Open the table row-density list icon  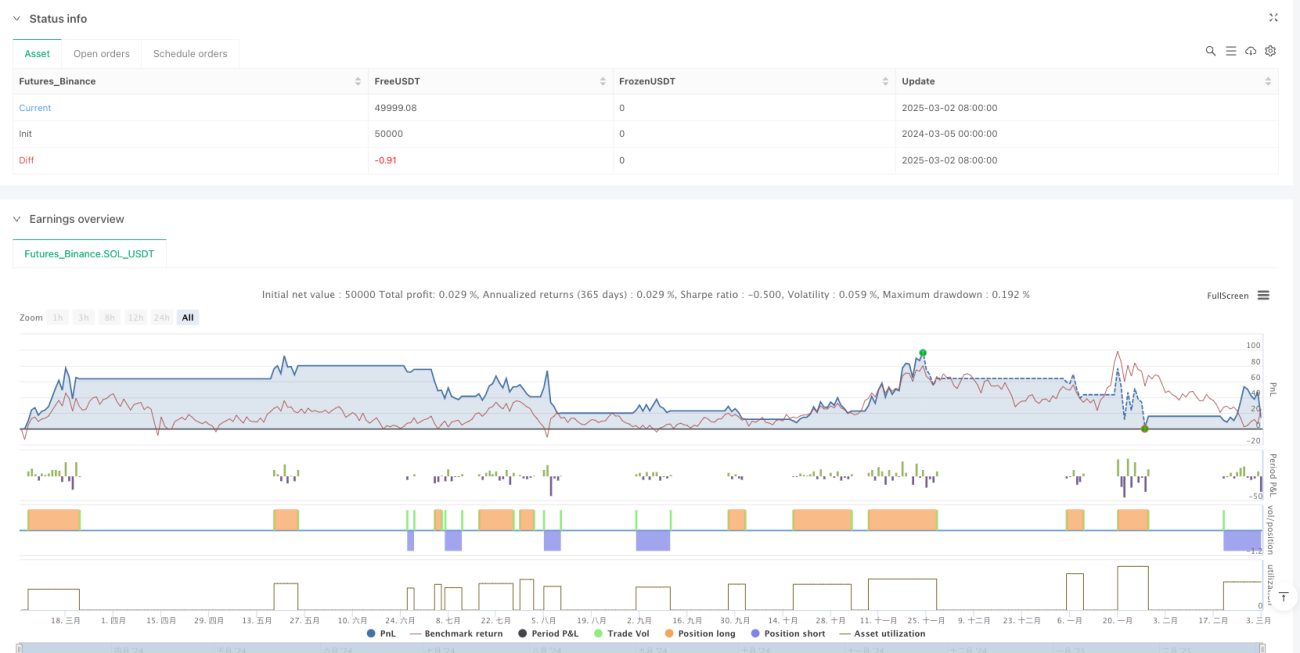click(1230, 51)
